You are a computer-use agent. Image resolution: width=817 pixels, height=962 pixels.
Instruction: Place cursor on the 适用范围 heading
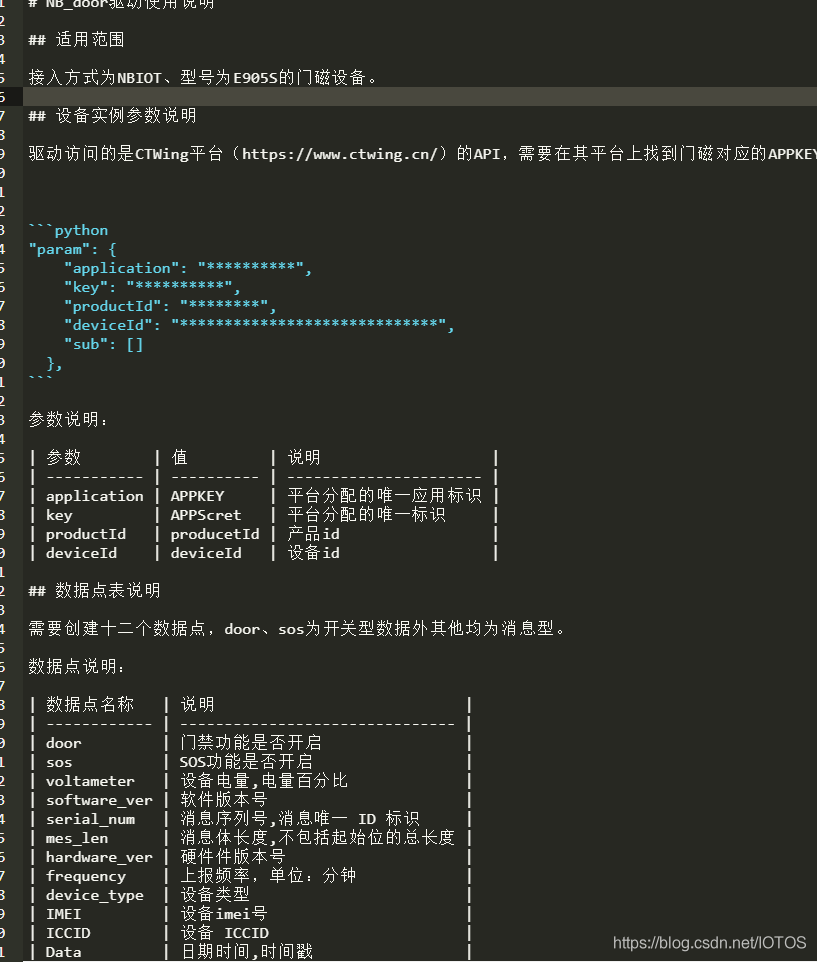(90, 40)
